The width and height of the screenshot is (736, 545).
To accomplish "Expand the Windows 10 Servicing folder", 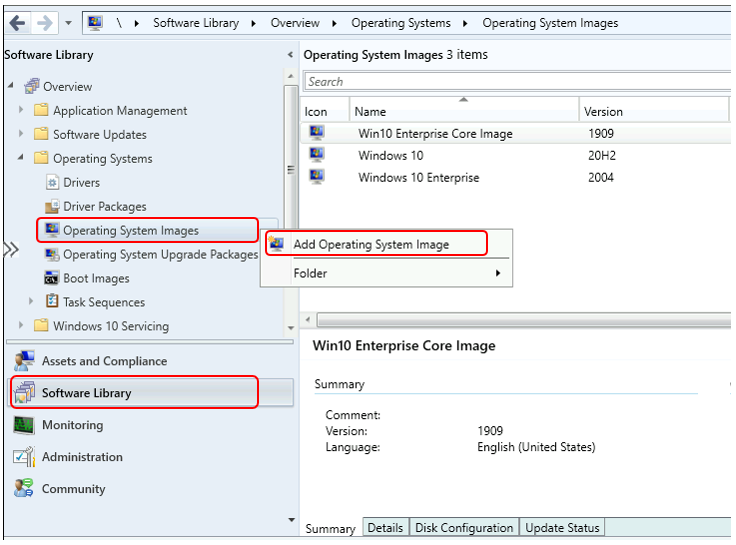I will 21,325.
